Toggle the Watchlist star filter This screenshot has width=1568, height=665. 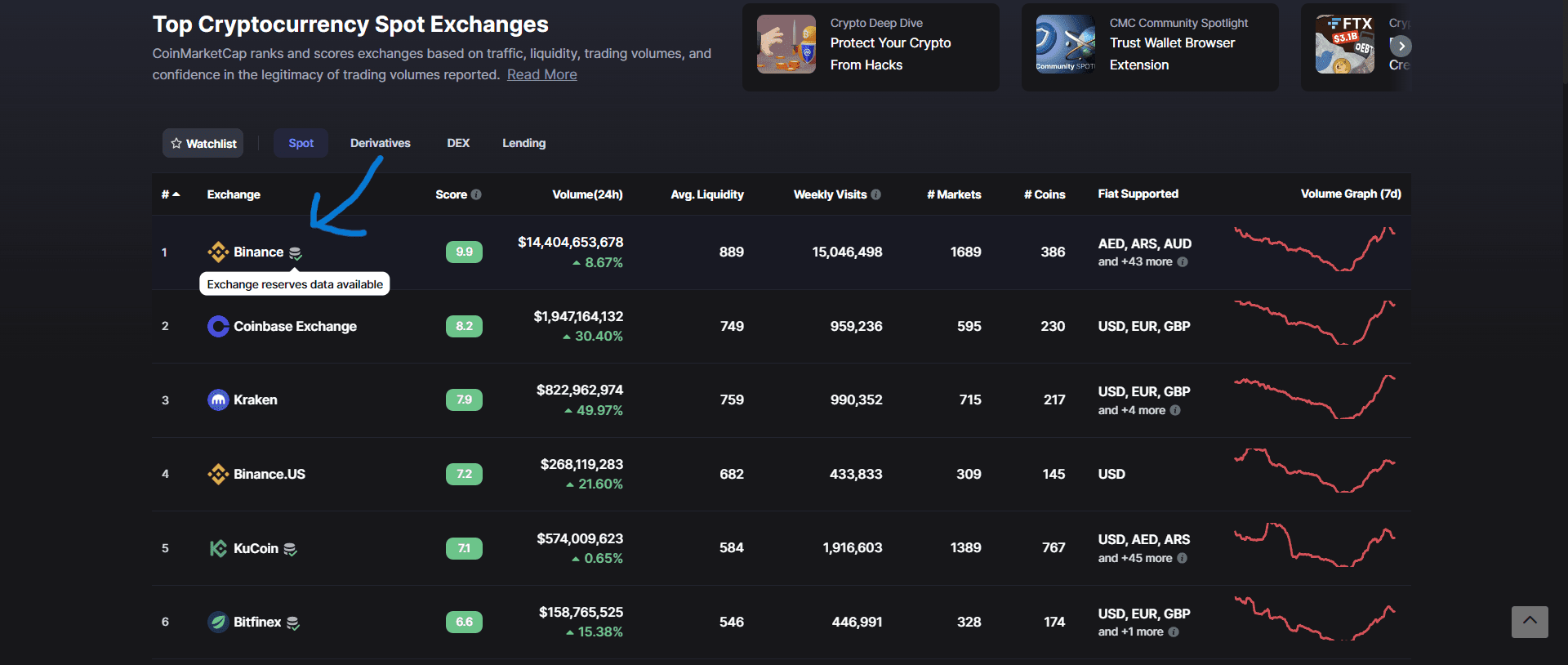point(203,143)
